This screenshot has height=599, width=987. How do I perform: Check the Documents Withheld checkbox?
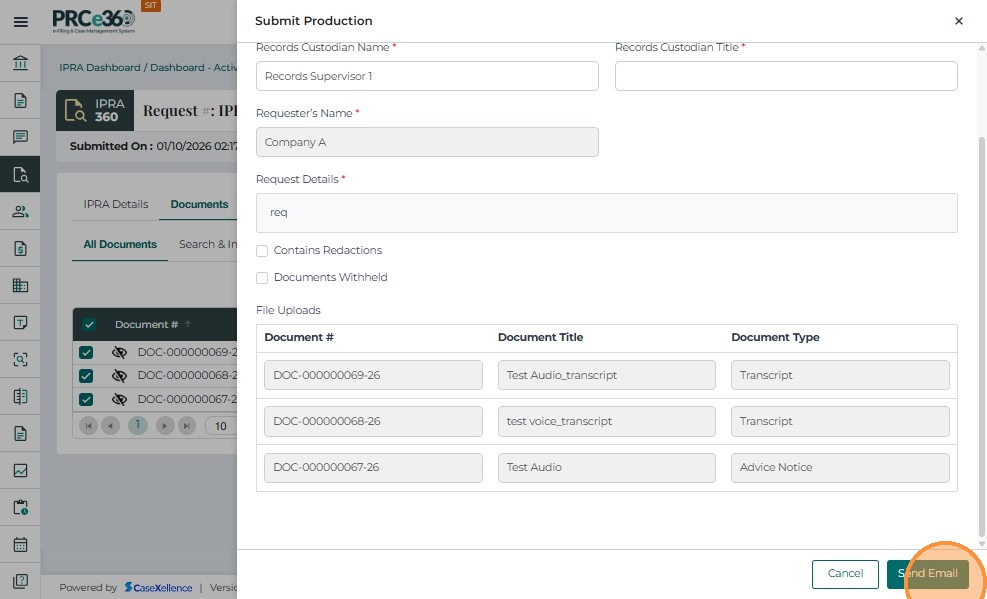(262, 278)
